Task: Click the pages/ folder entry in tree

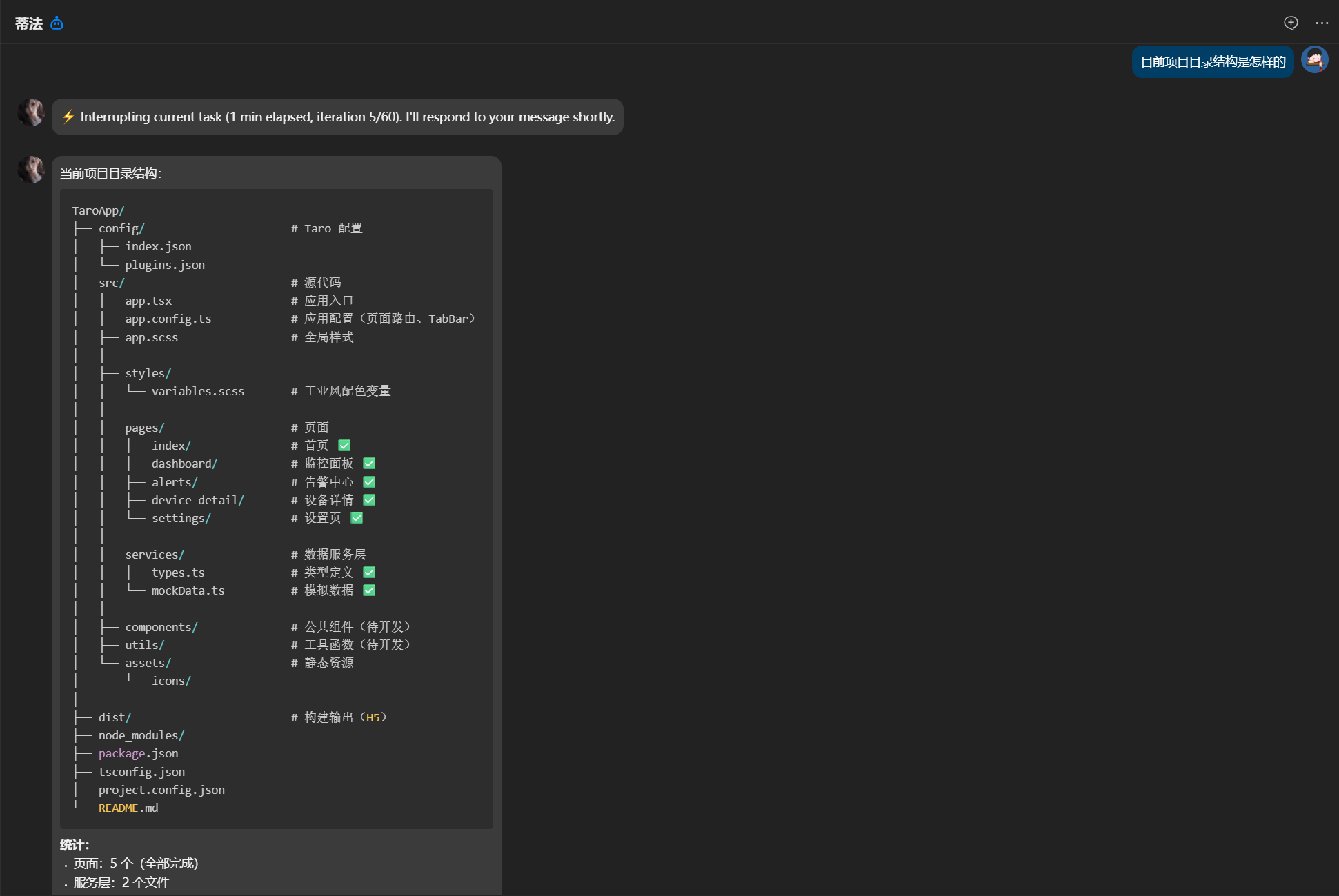Action: click(x=144, y=428)
